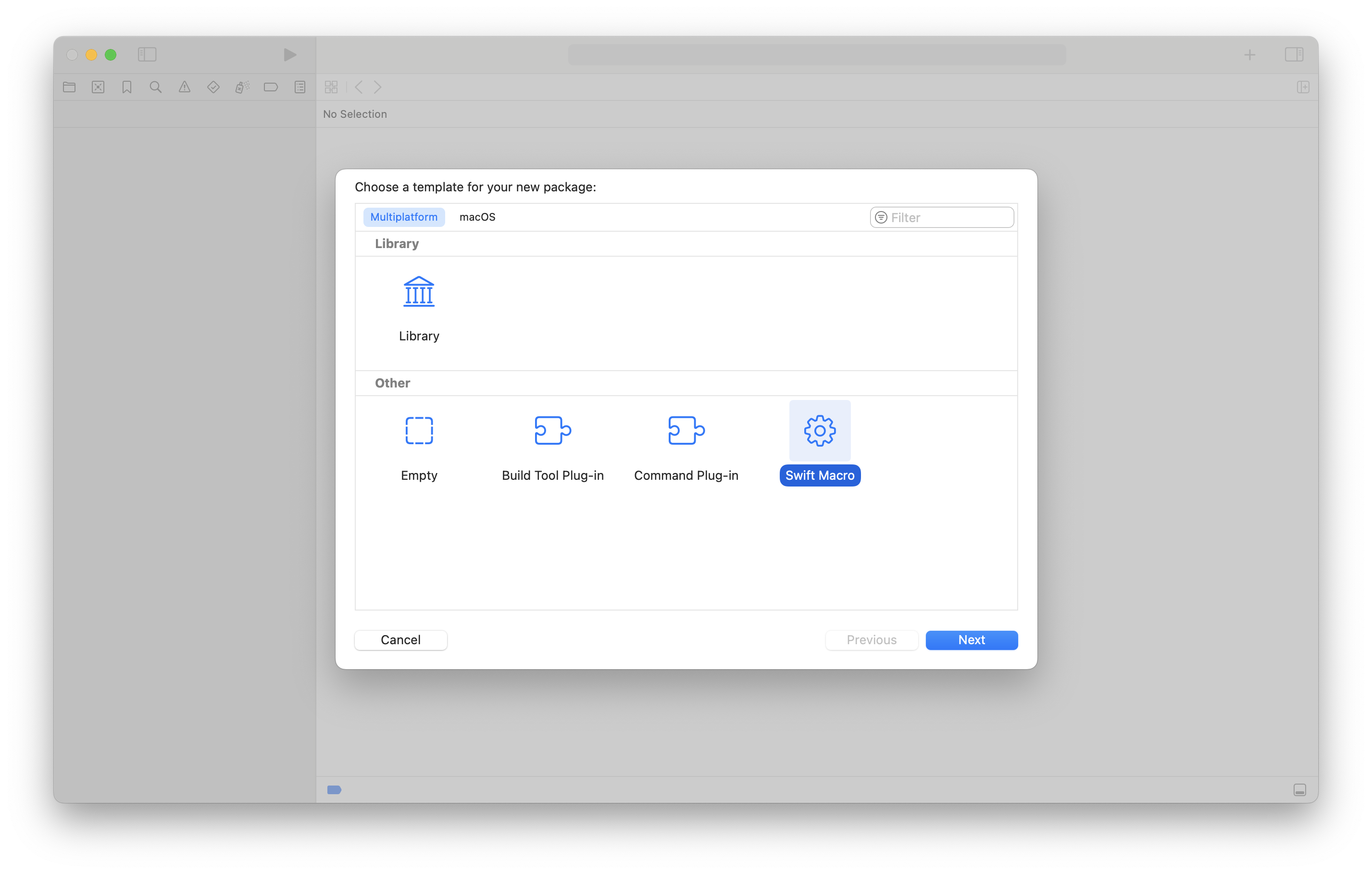Viewport: 1372px width, 874px height.
Task: Select the Build Tool Plug-in template
Action: coord(552,431)
